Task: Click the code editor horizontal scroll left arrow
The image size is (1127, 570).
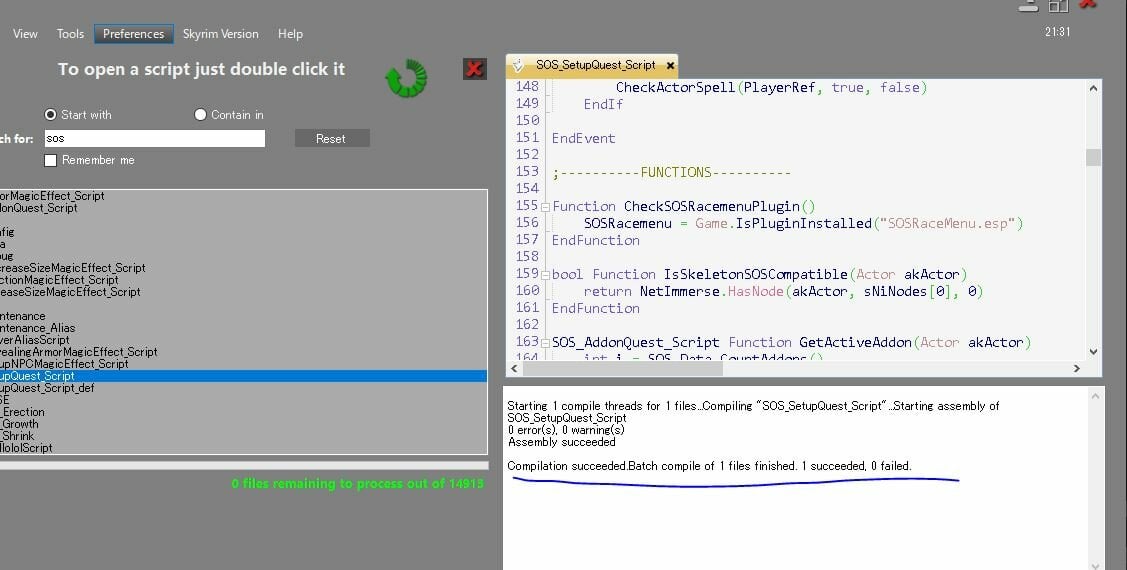Action: point(514,368)
